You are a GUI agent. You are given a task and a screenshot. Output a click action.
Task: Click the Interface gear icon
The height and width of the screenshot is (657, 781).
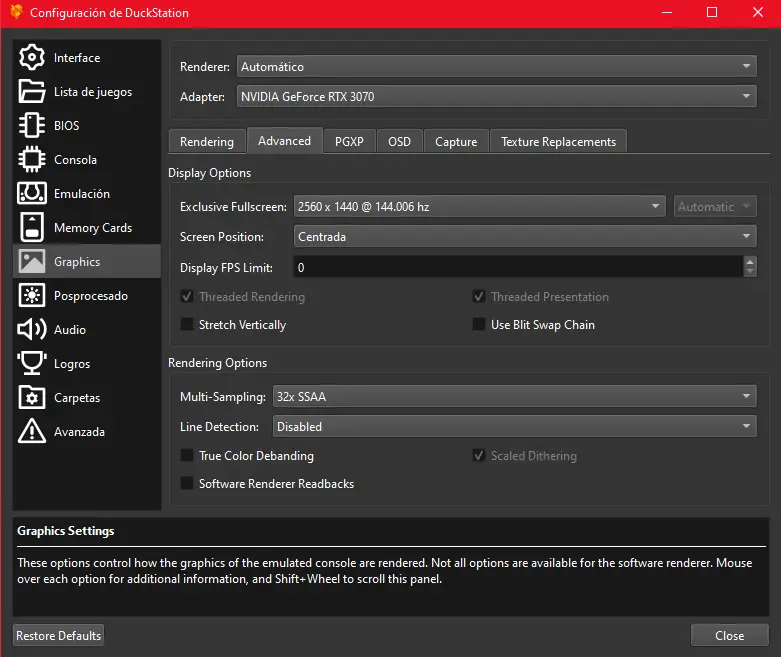31,57
